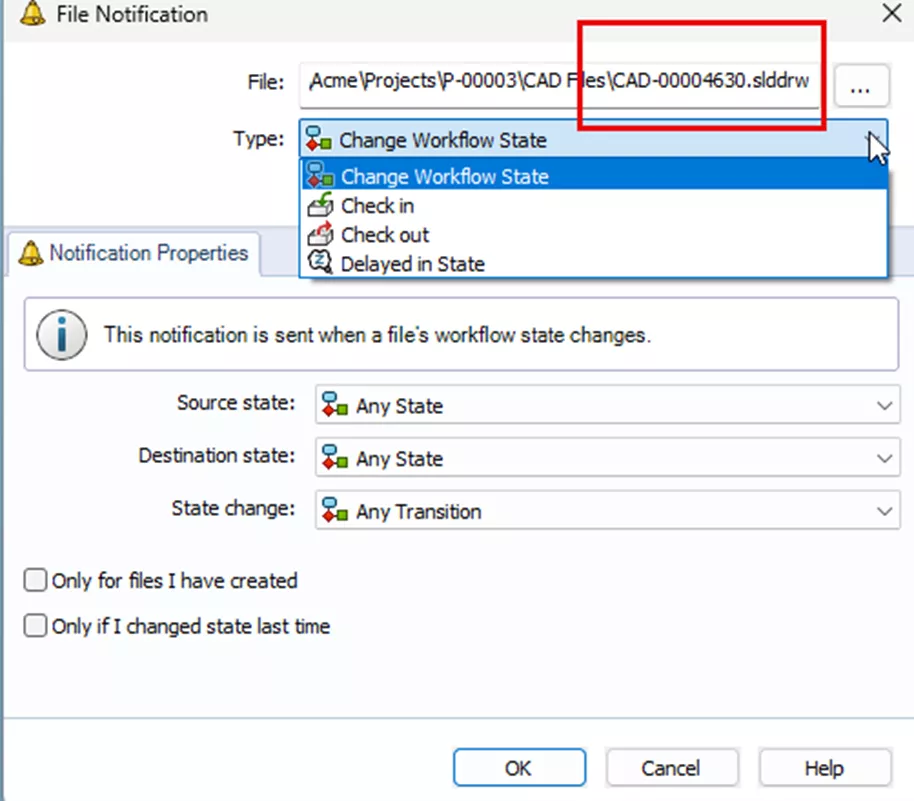Click the Destination state label
The width and height of the screenshot is (914, 801).
tap(217, 455)
